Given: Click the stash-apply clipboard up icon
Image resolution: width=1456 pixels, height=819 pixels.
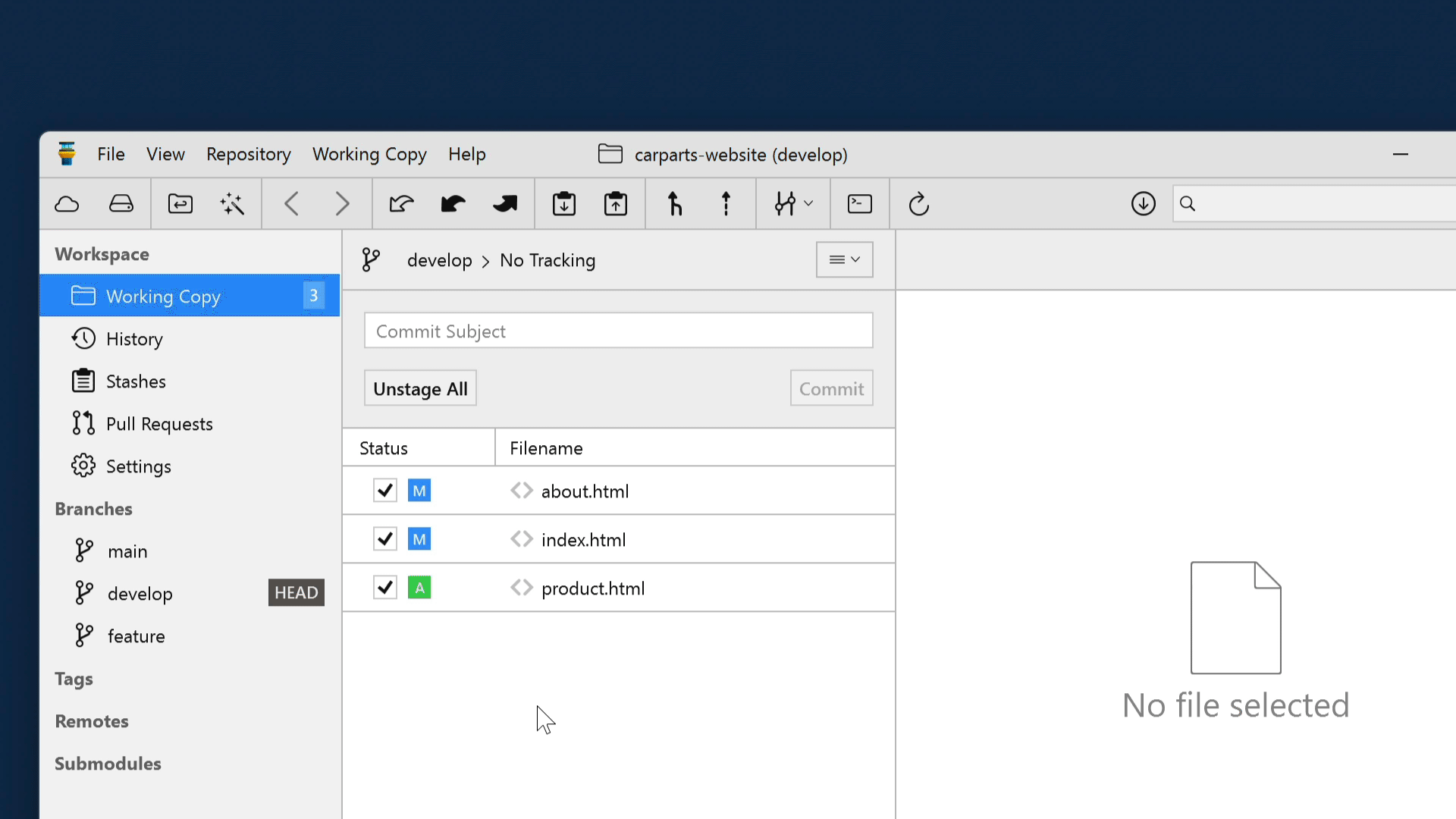Looking at the screenshot, I should [x=616, y=204].
